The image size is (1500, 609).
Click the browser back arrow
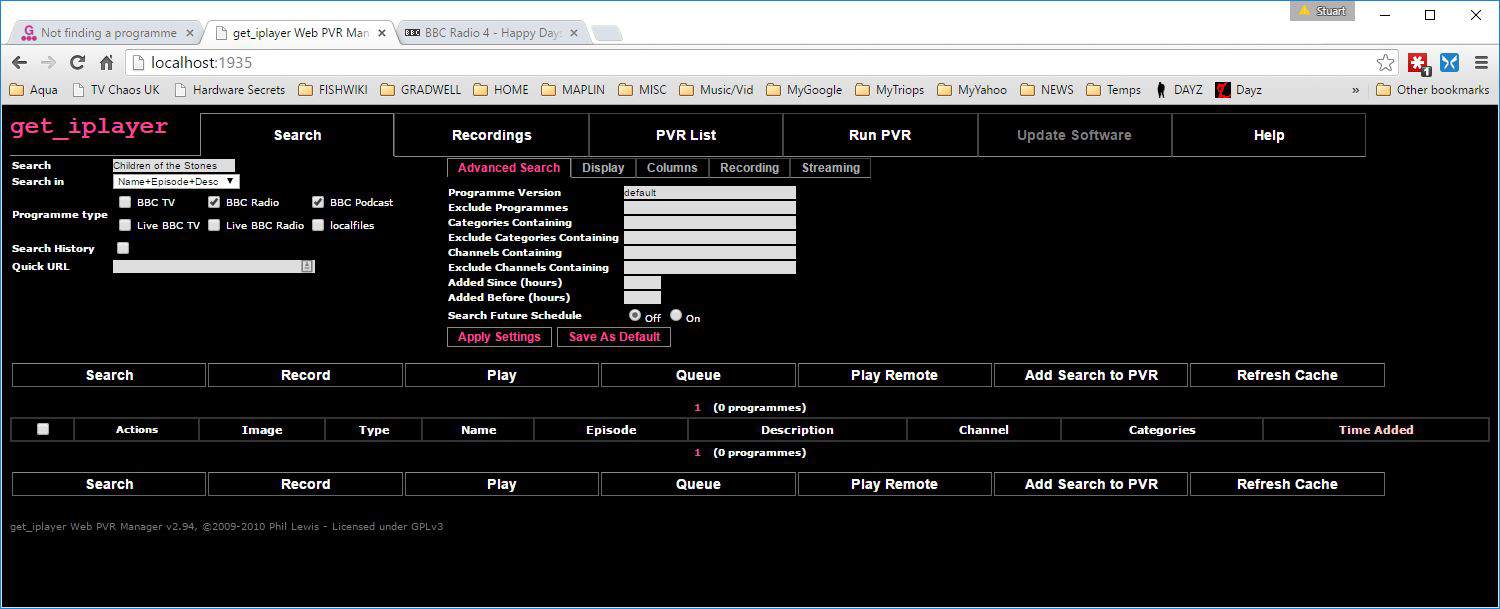click(20, 63)
